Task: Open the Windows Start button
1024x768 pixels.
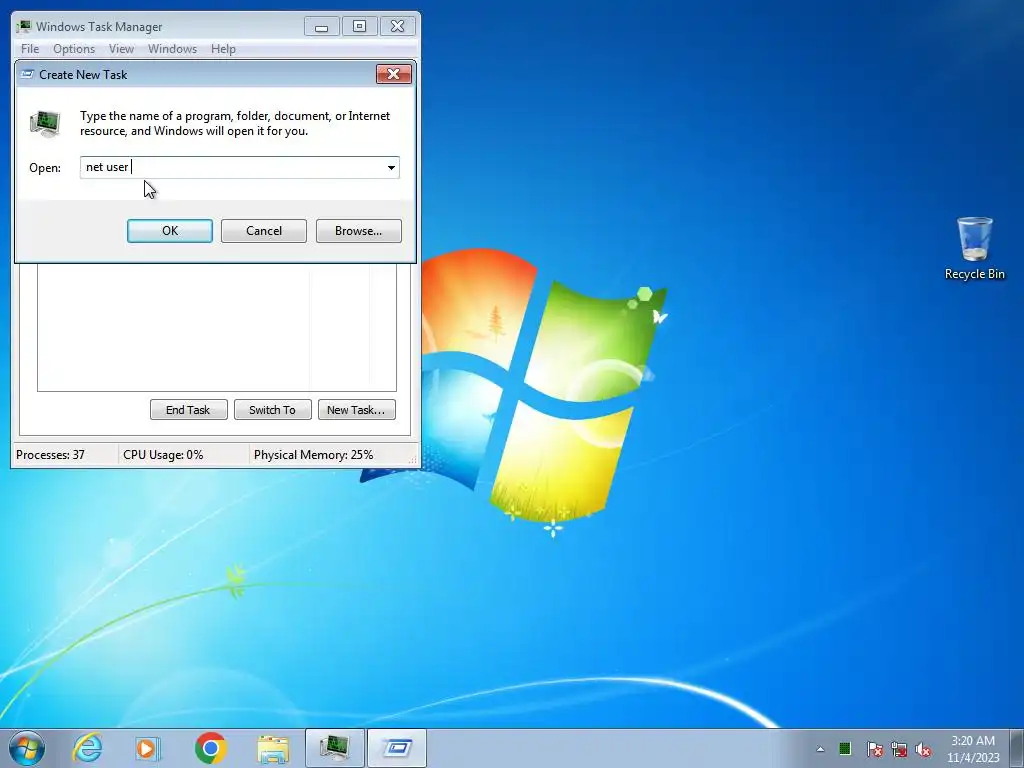Action: (x=27, y=748)
